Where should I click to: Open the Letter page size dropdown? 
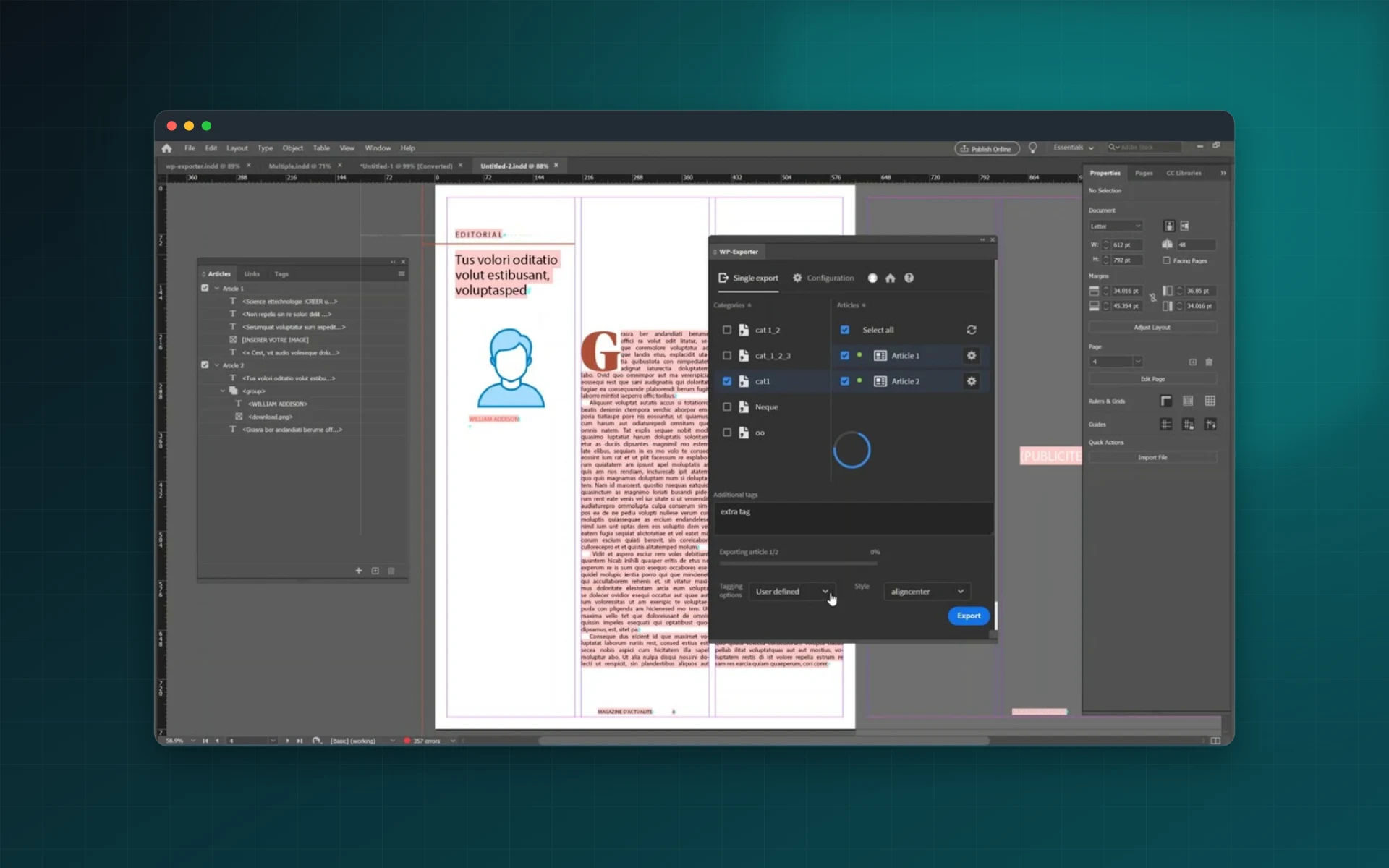(x=1116, y=226)
